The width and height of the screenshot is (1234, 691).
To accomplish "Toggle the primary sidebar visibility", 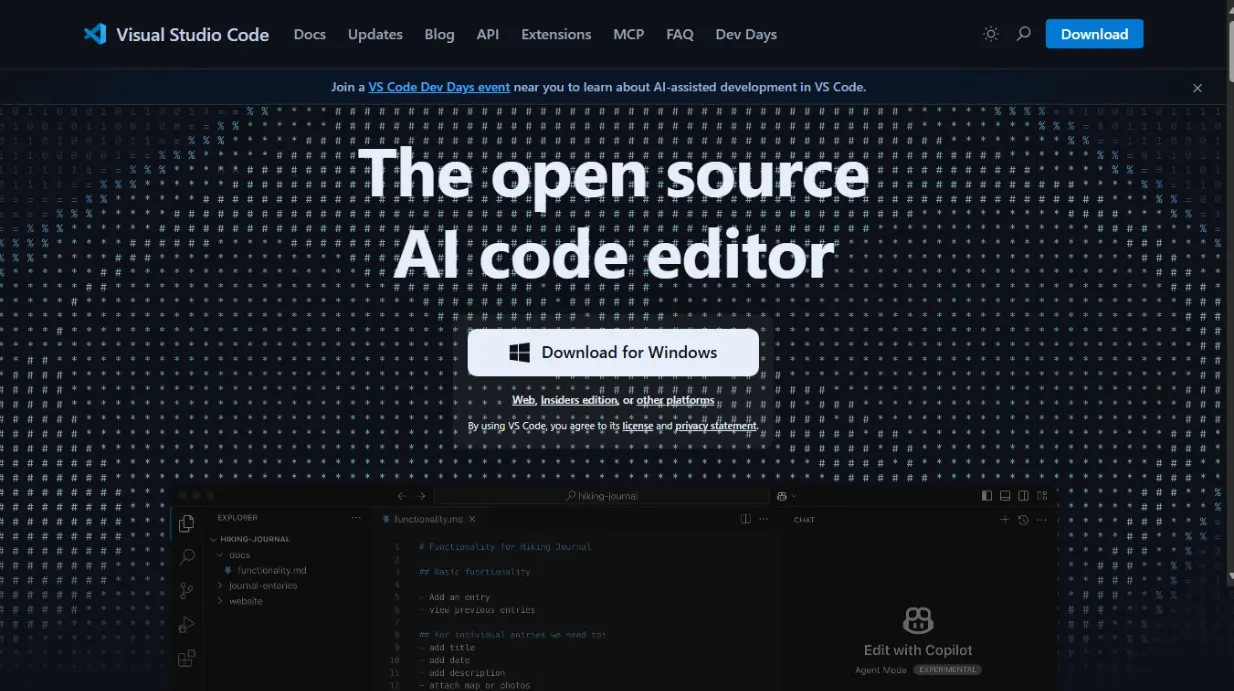I will [x=986, y=495].
